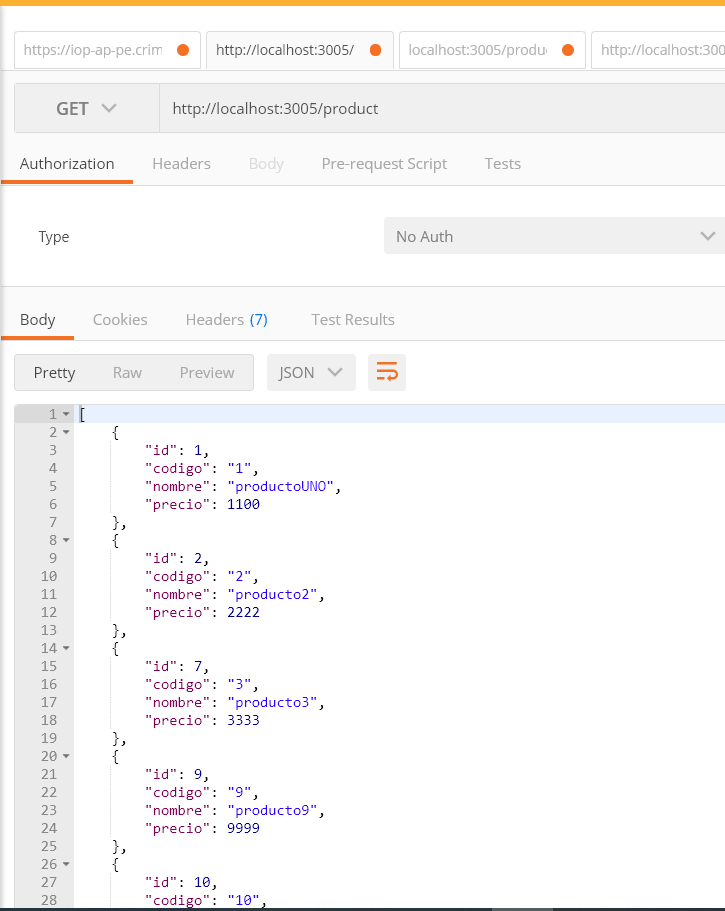Select the Cookies response tab
The width and height of the screenshot is (725, 911).
(x=120, y=319)
